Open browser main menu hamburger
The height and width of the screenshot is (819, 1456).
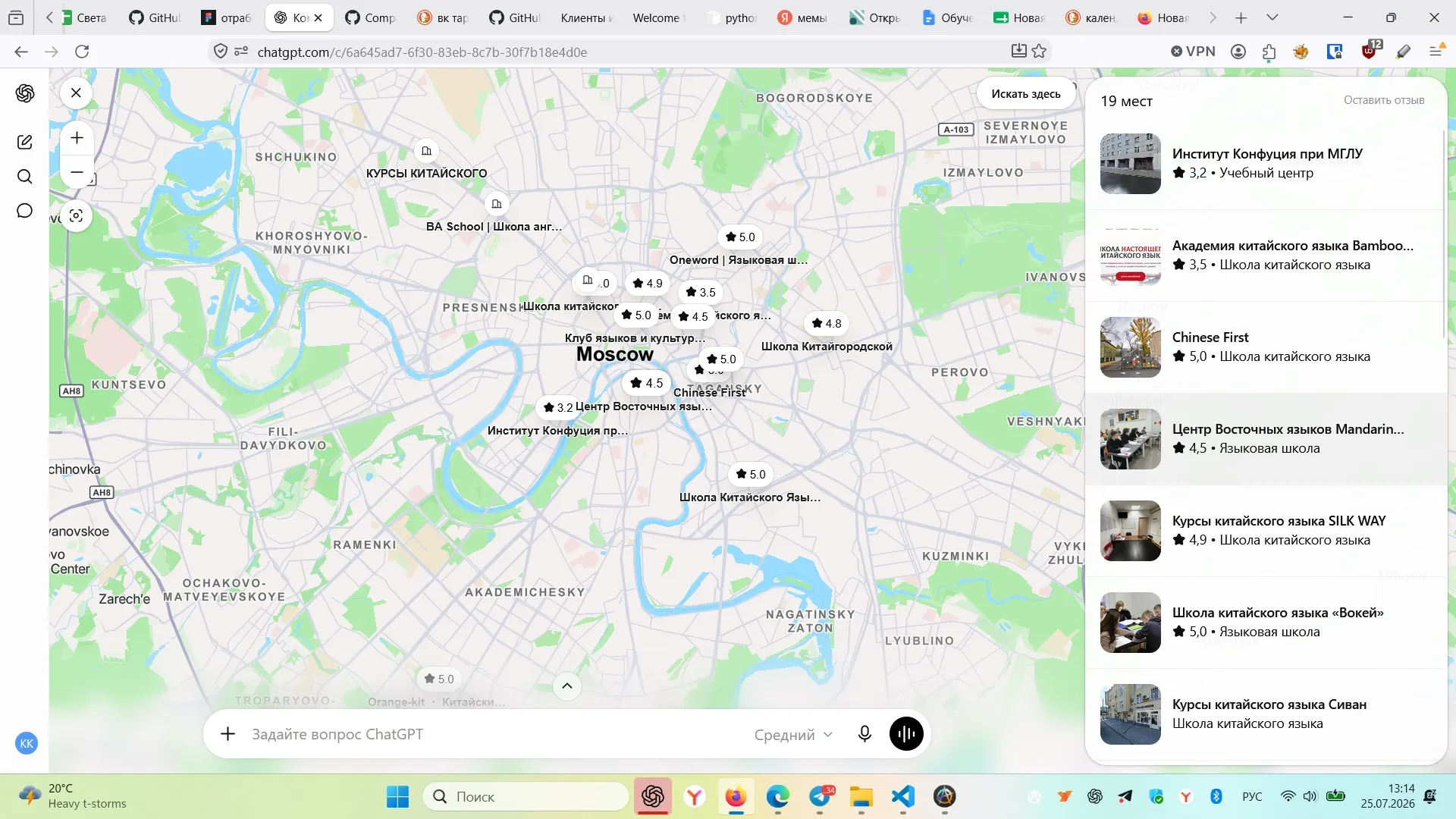click(1435, 52)
